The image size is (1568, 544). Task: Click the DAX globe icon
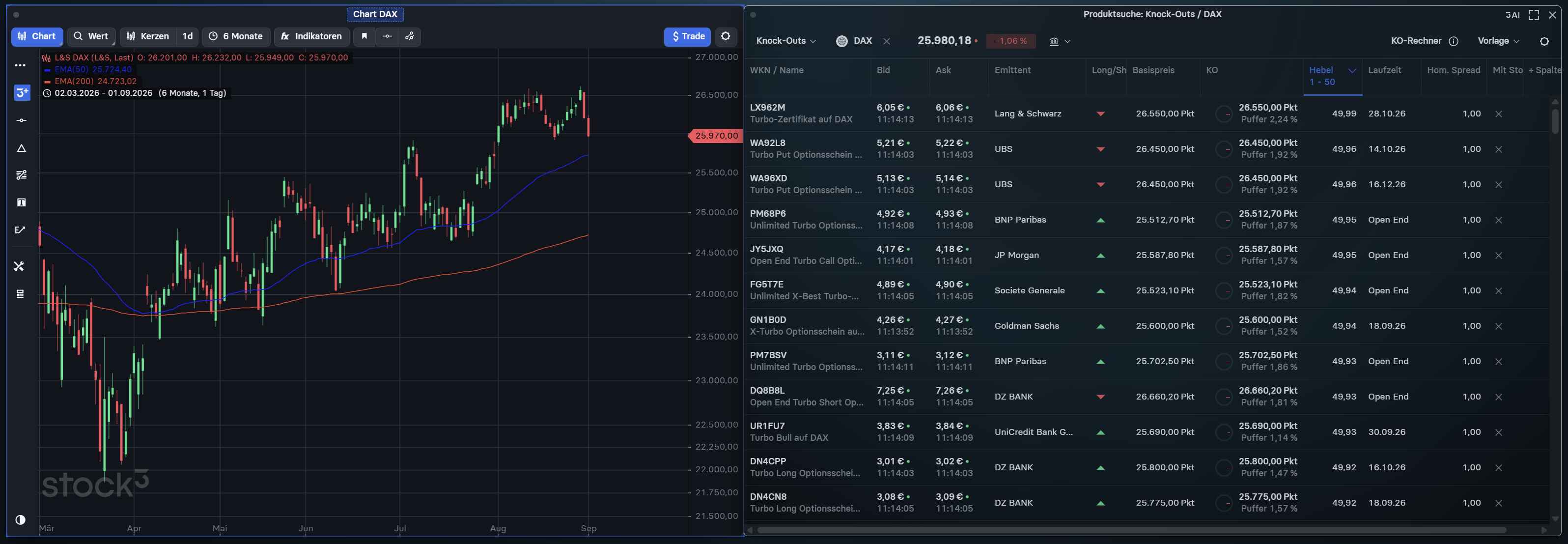coord(842,41)
